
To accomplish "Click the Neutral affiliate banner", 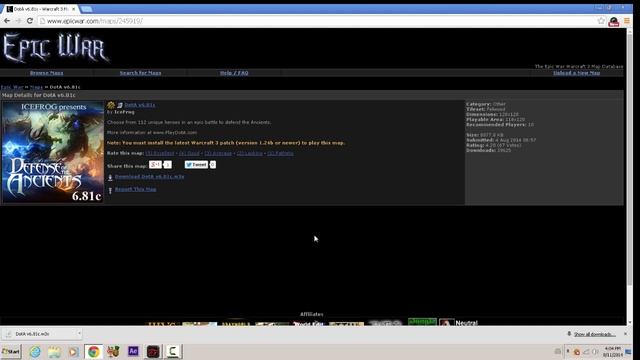I will [458, 322].
